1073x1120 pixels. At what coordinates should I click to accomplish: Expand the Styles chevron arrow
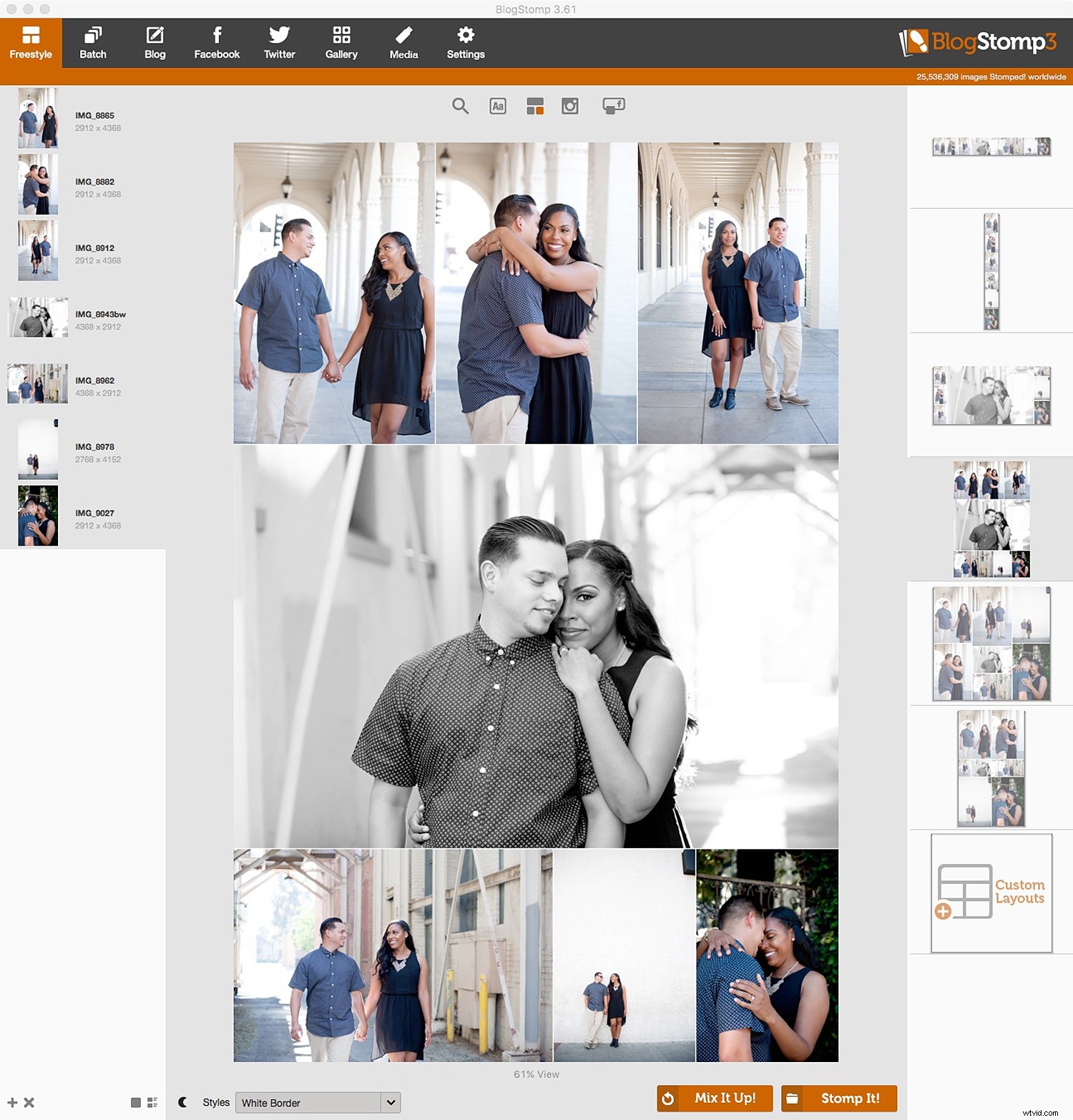[391, 1103]
